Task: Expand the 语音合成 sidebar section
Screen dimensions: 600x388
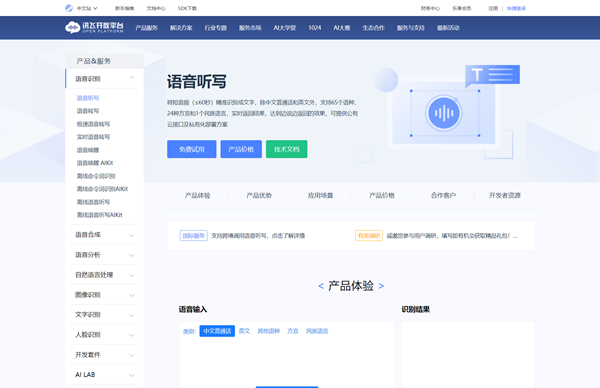Action: click(x=104, y=235)
